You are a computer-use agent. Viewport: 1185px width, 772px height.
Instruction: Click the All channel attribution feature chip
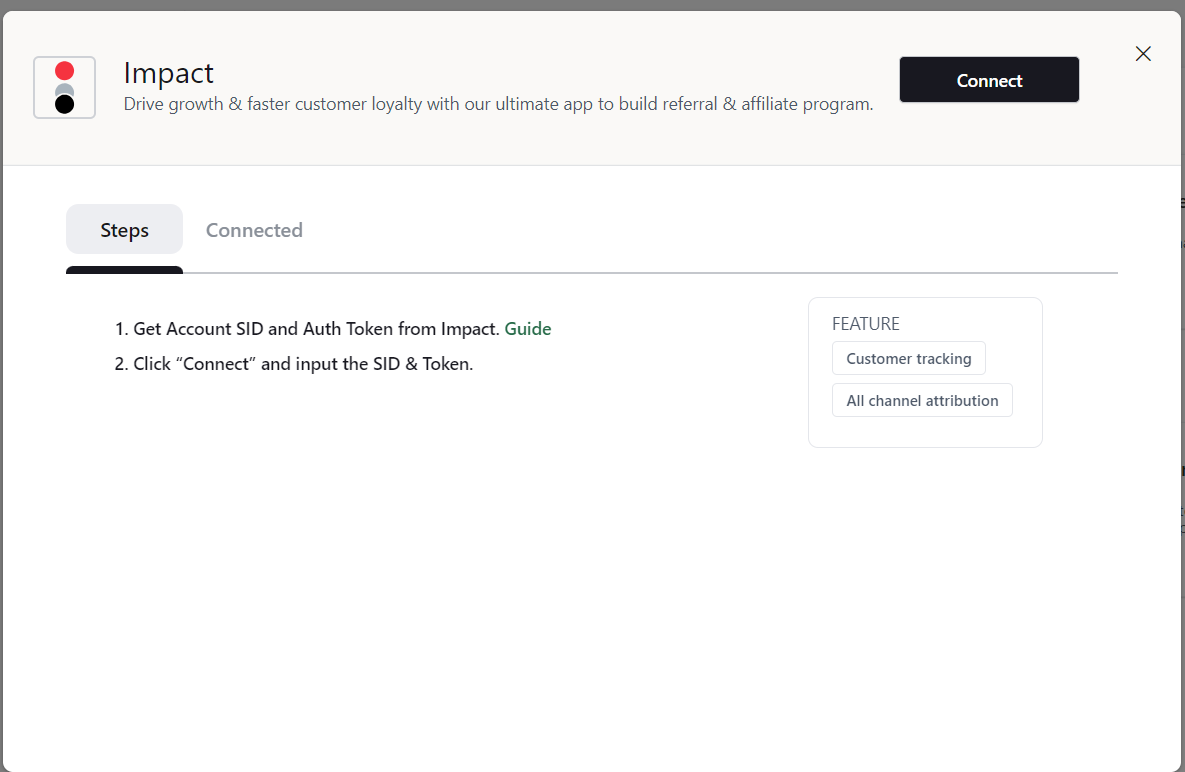pos(922,400)
